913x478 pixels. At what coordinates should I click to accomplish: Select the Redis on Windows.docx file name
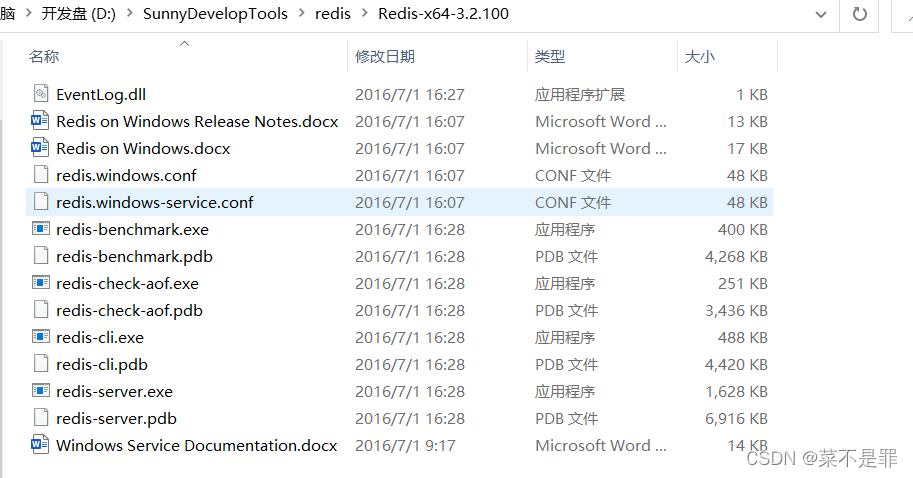[143, 148]
